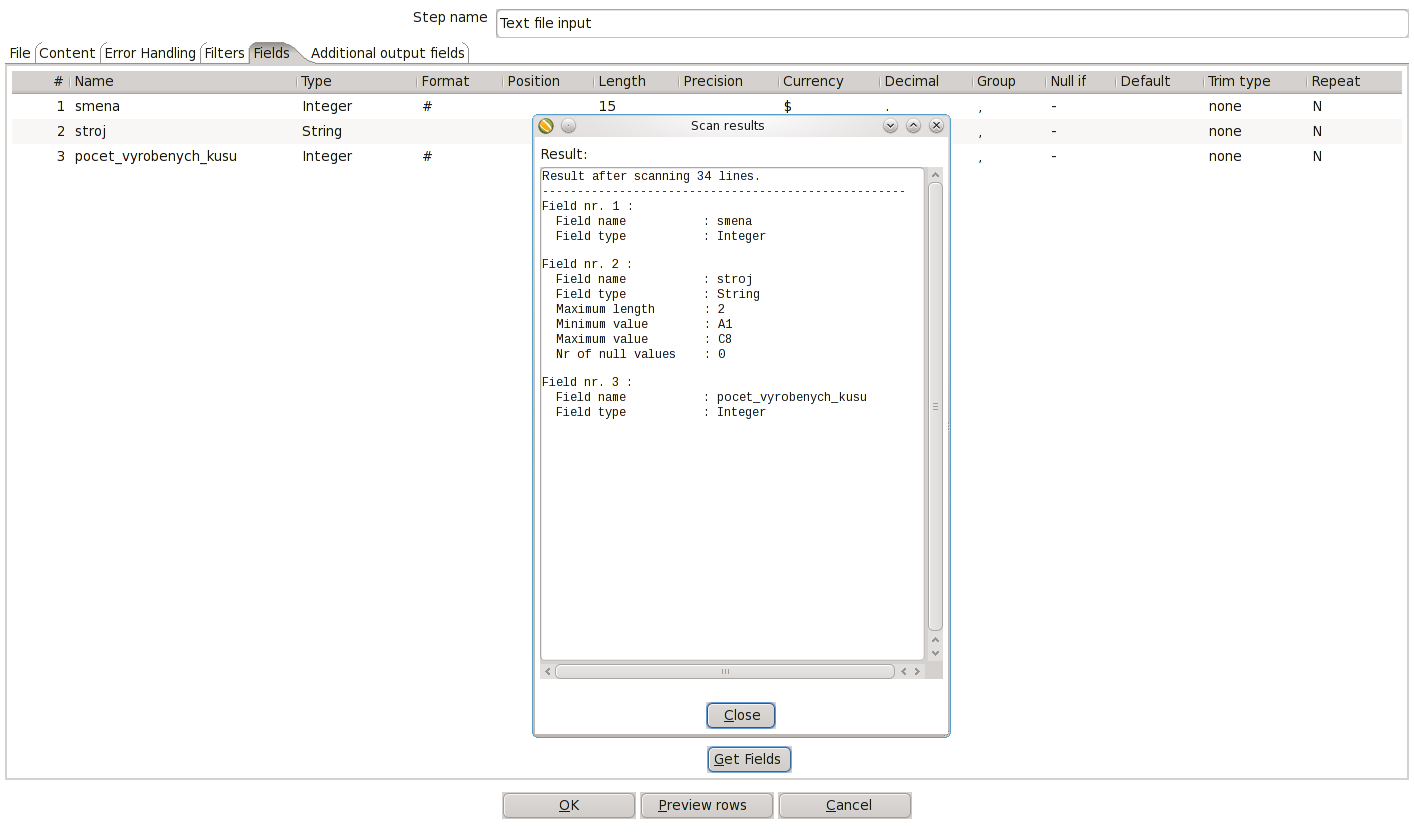Click the Precision column header
This screenshot has width=1414, height=835.
[729, 81]
